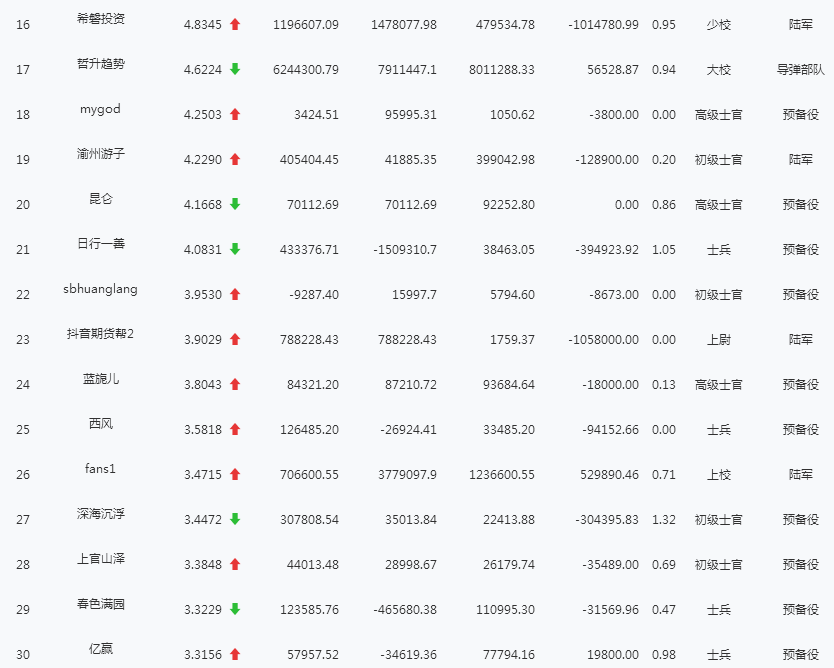Click the value 399042.98
The height and width of the screenshot is (668, 834).
(x=505, y=160)
